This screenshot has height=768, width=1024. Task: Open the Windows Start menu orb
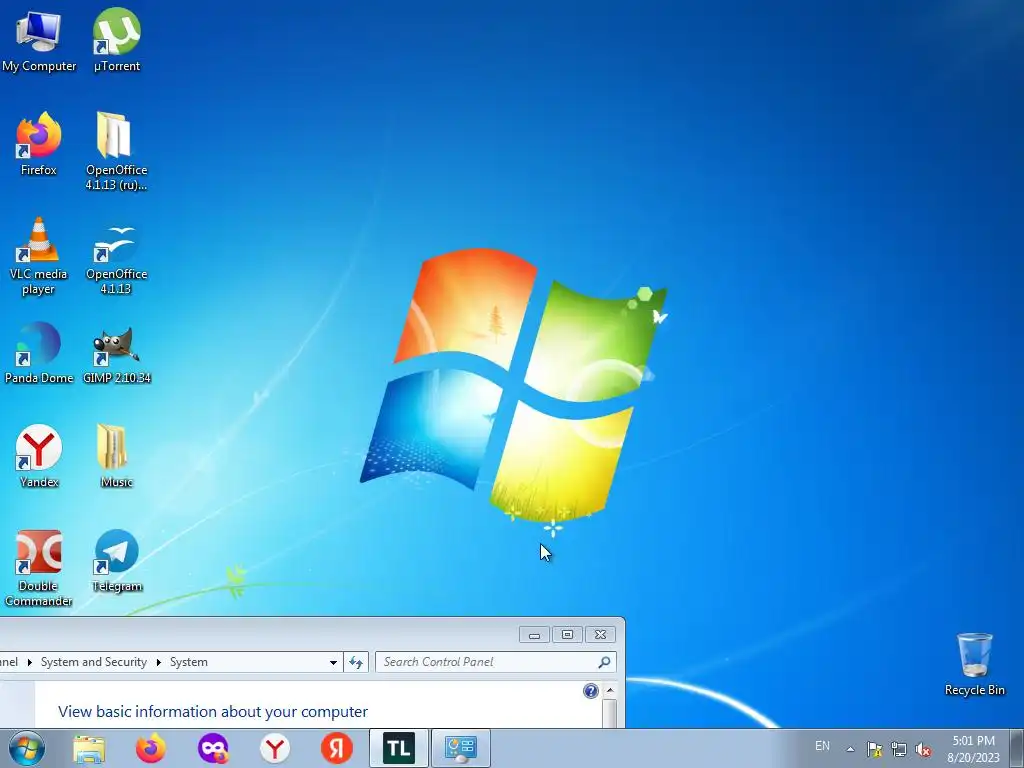pyautogui.click(x=27, y=748)
